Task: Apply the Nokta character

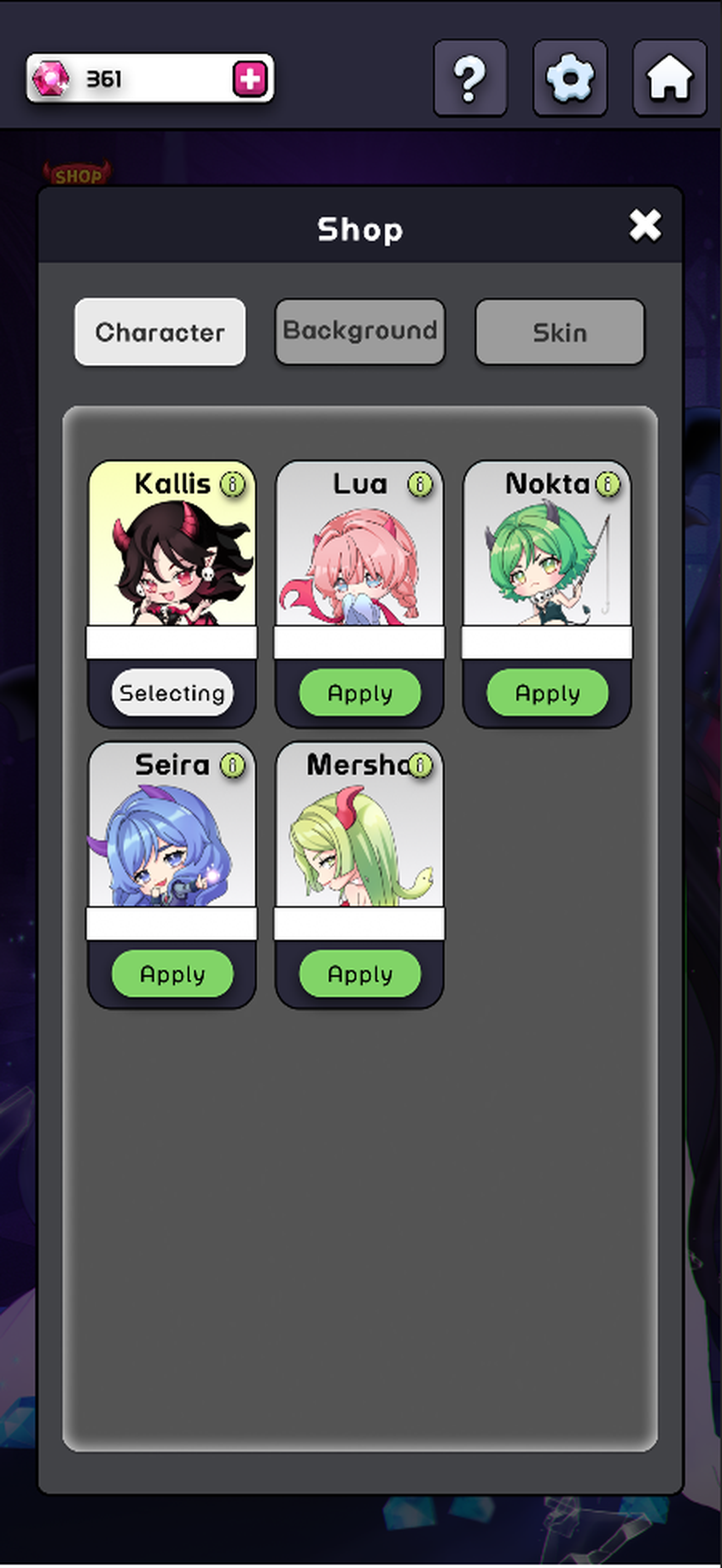Action: 548,693
